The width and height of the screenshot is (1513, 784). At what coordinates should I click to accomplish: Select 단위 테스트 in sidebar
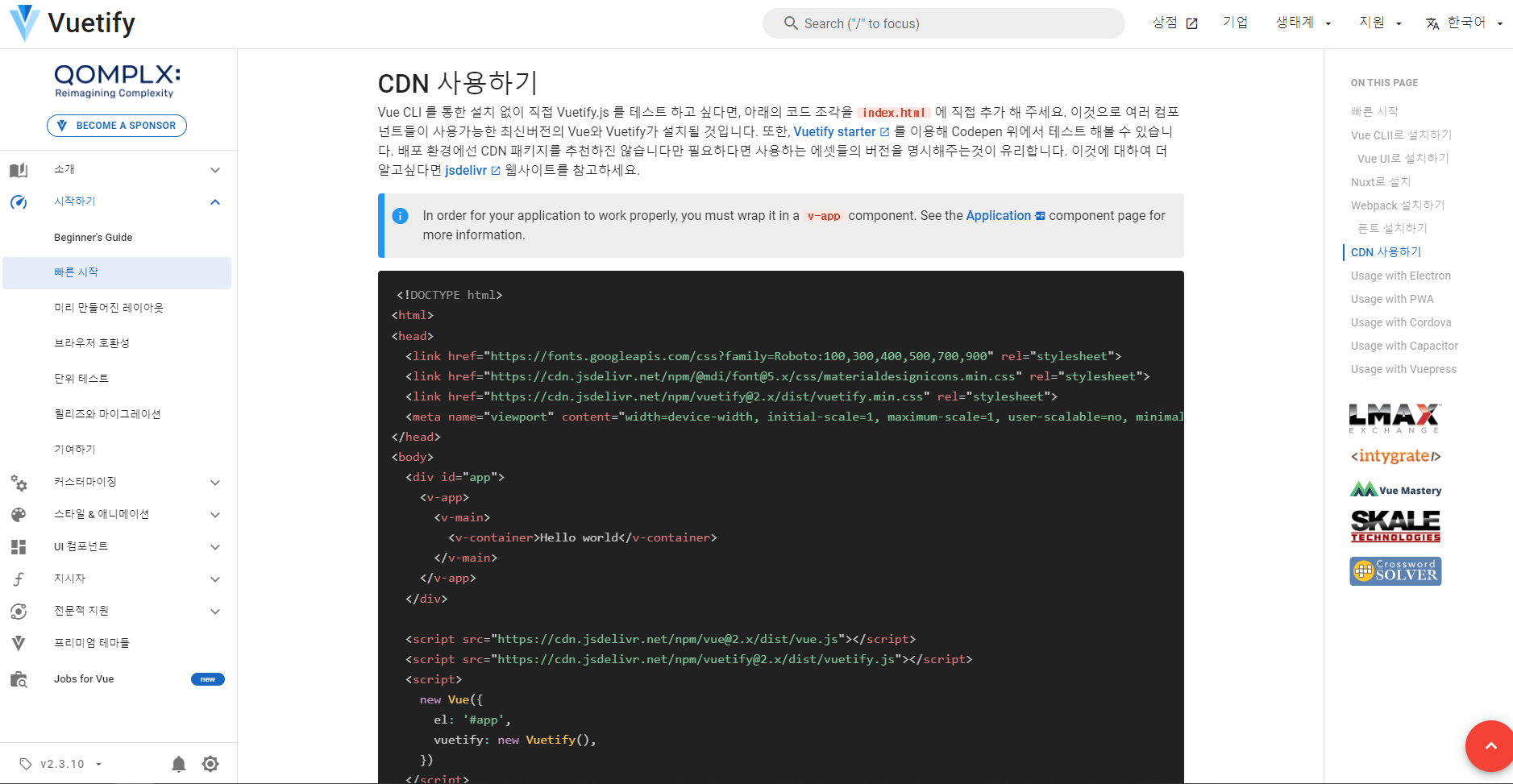pos(117,379)
